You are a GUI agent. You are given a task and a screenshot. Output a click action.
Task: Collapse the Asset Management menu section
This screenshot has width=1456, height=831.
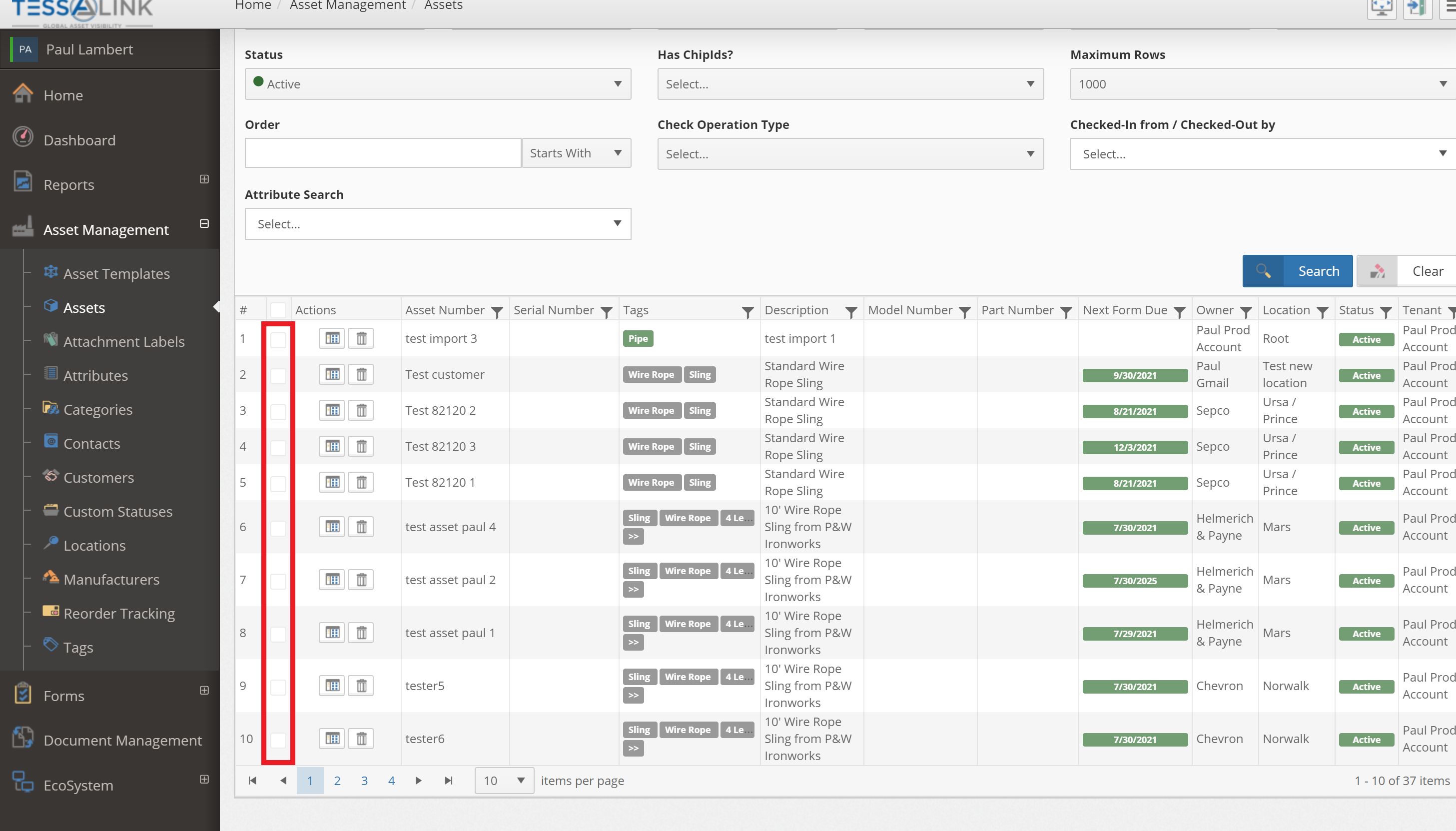point(204,224)
